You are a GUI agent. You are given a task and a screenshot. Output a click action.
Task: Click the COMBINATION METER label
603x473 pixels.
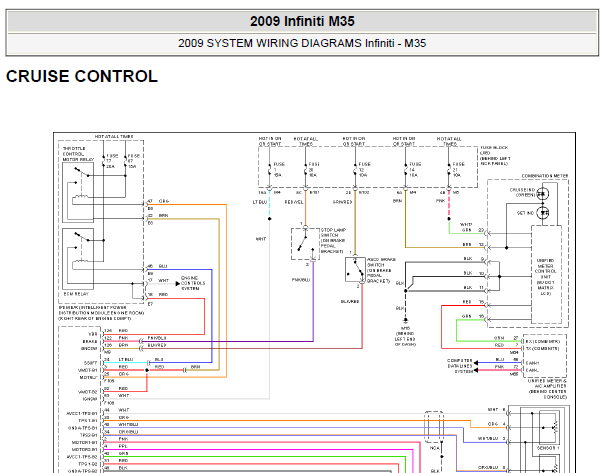pos(545,176)
